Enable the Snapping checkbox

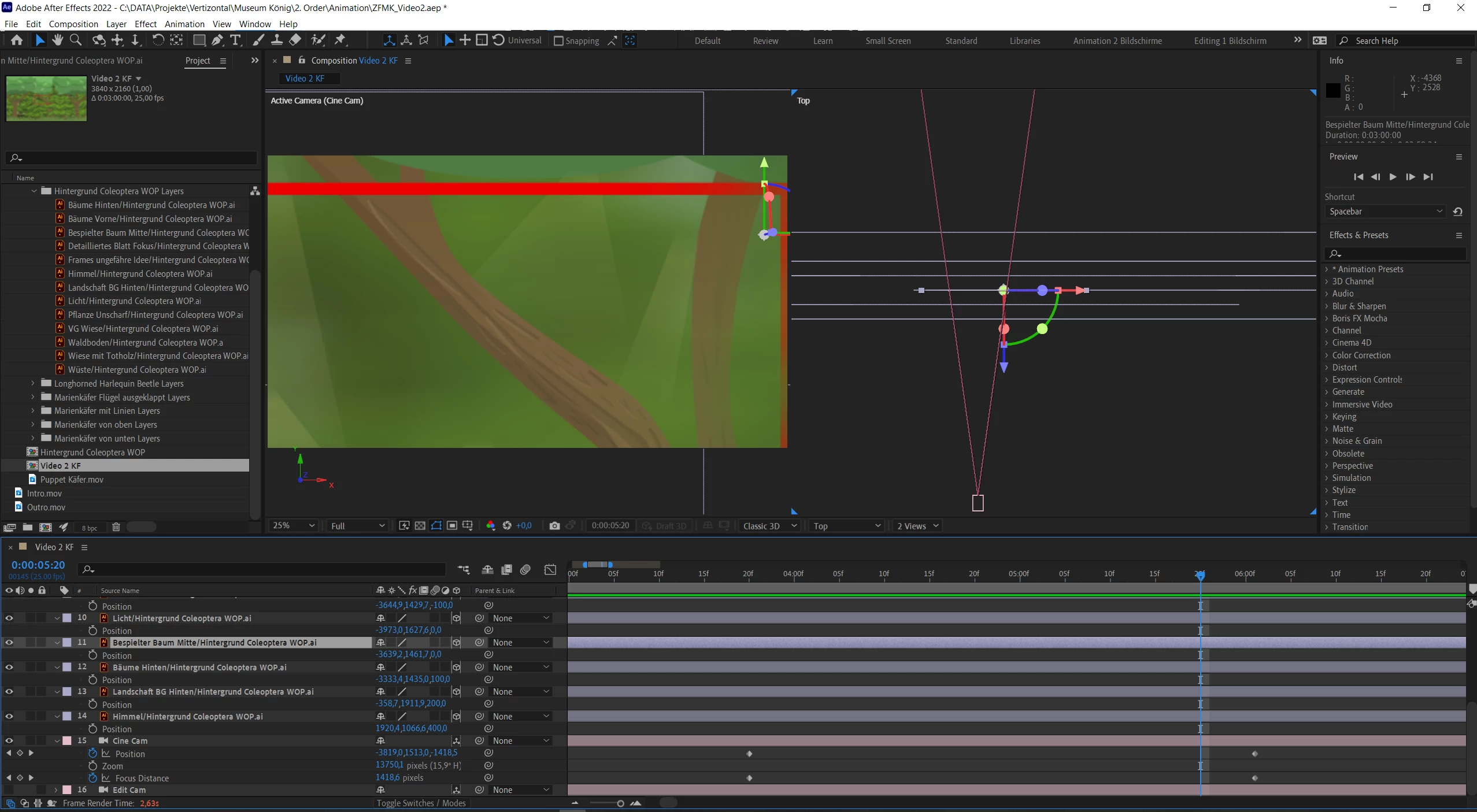[x=558, y=41]
